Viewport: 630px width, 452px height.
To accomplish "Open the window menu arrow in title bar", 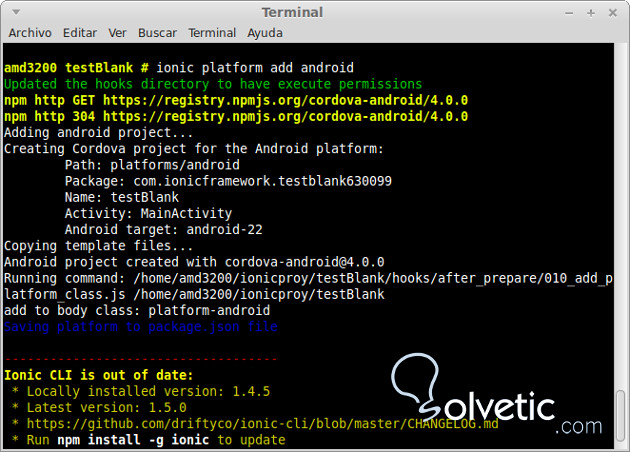I will coord(16,12).
